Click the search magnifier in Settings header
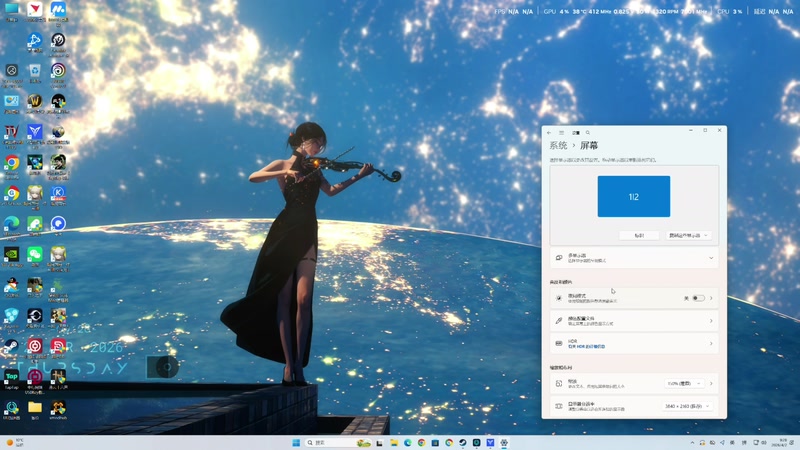Viewport: 800px width, 450px height. [x=588, y=133]
